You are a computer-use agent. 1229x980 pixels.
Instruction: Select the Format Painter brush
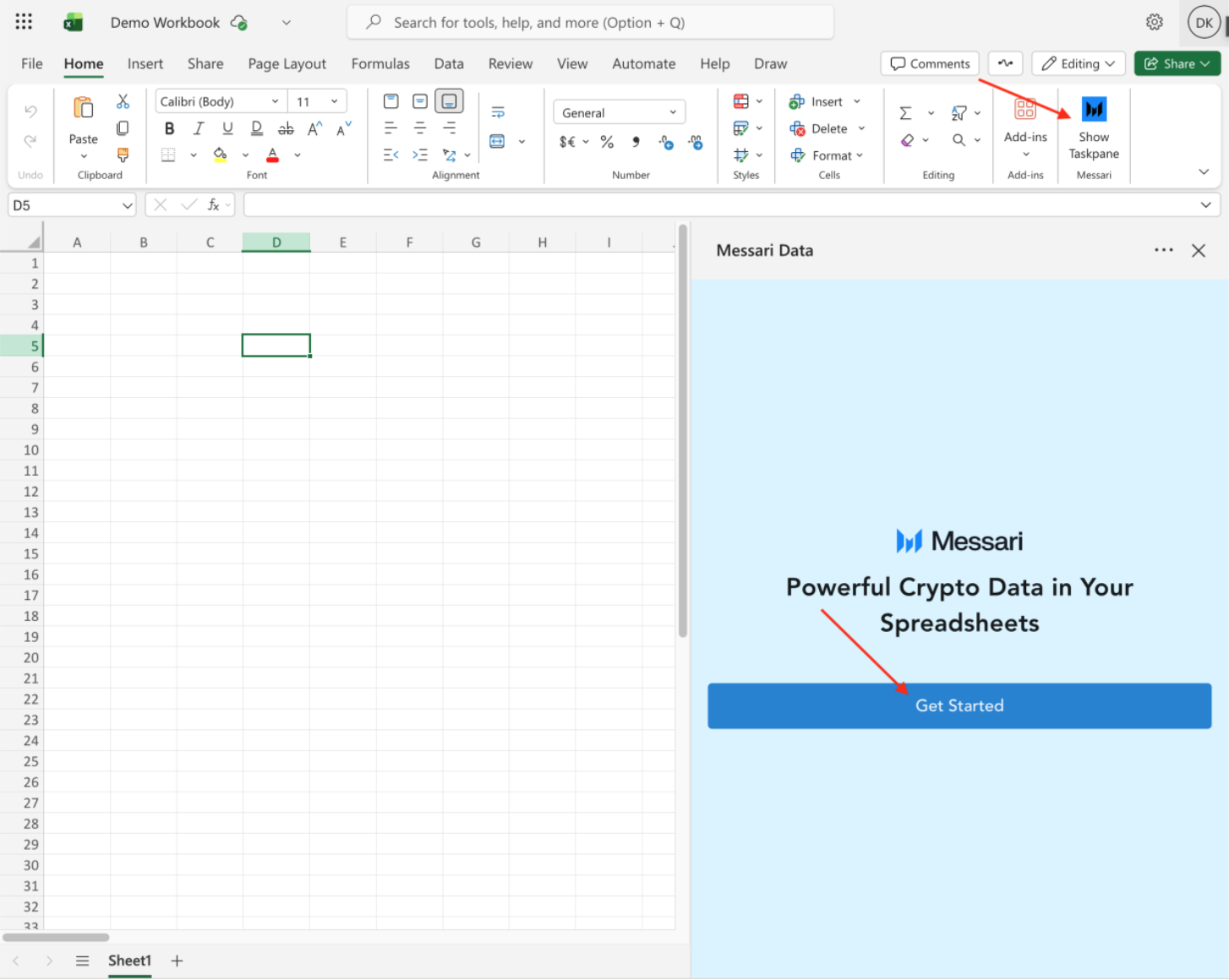click(x=123, y=155)
